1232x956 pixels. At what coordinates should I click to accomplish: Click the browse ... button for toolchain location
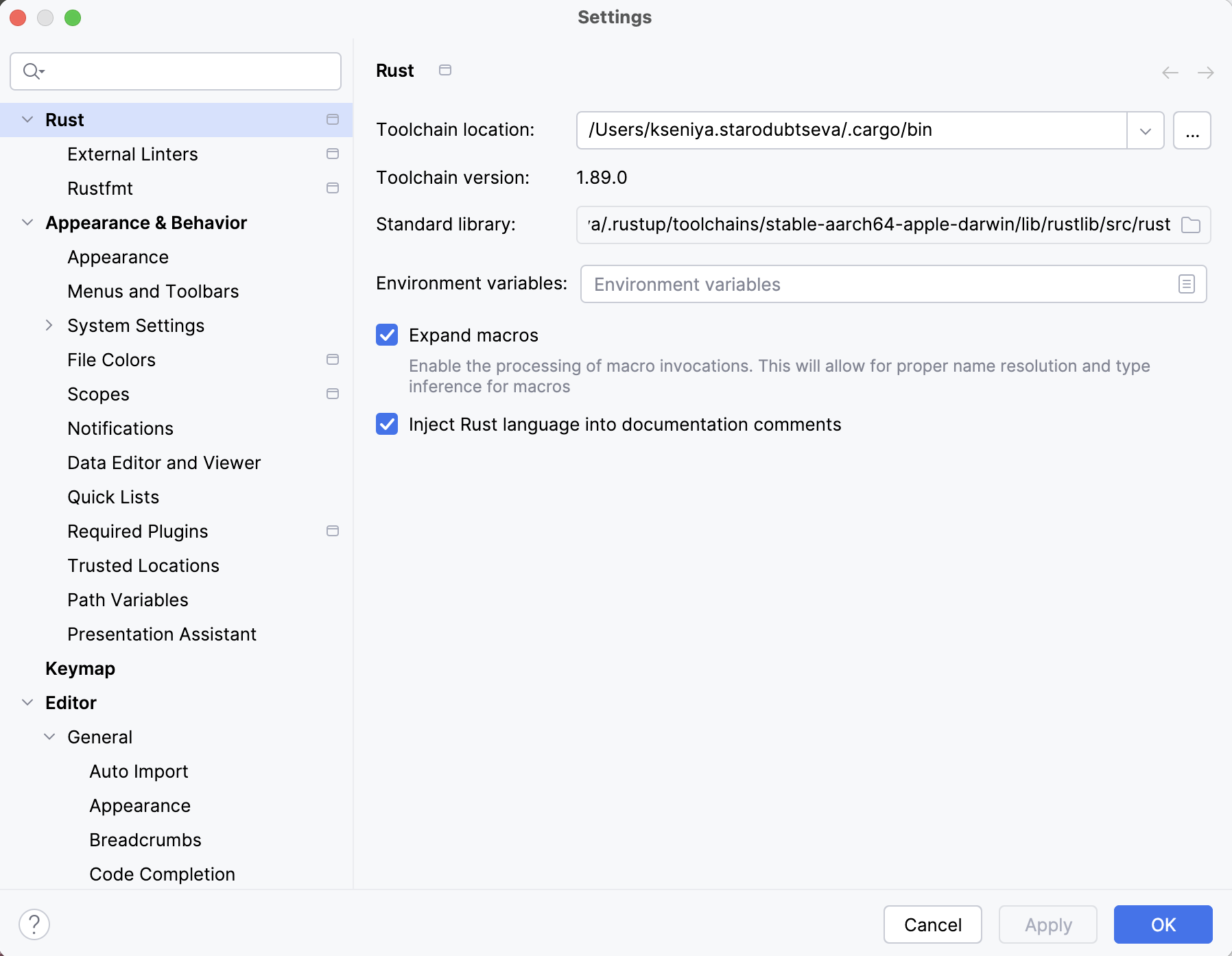1192,130
